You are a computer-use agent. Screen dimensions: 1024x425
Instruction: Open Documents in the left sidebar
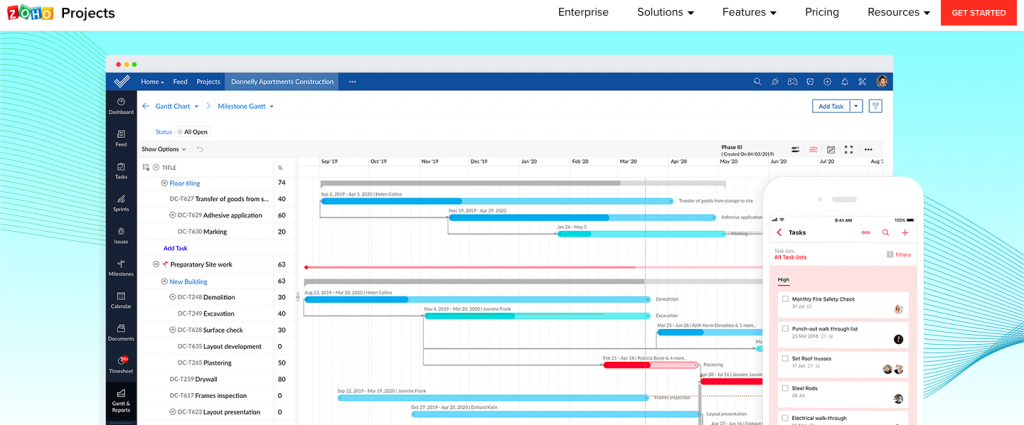coord(121,332)
